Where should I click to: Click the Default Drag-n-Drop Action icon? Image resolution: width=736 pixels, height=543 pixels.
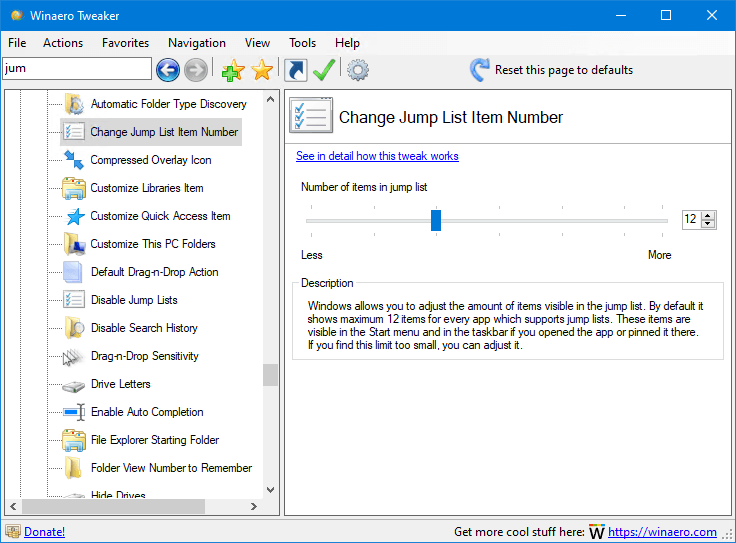[73, 272]
